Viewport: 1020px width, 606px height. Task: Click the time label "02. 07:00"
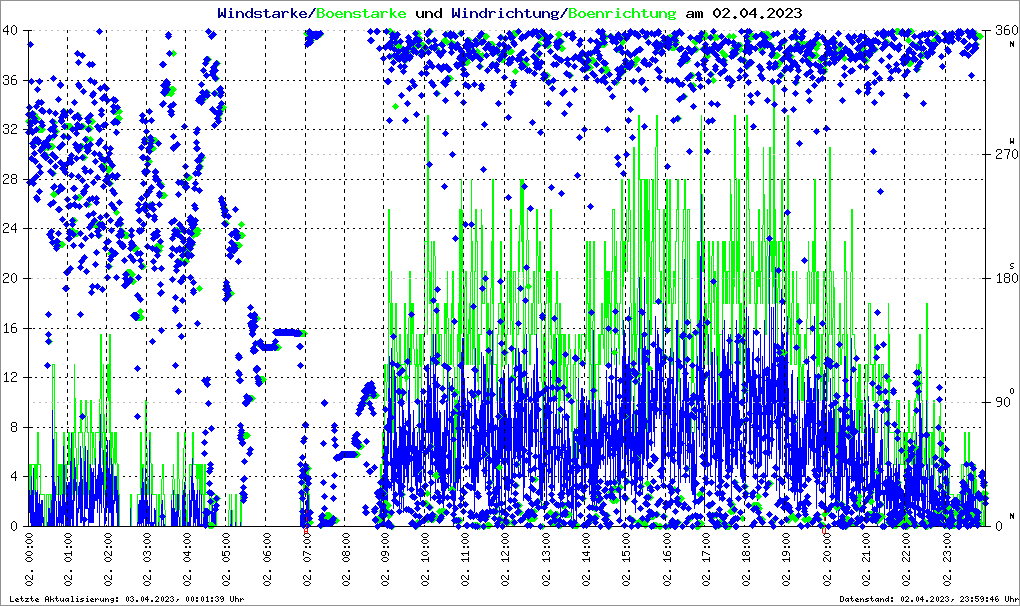click(306, 559)
